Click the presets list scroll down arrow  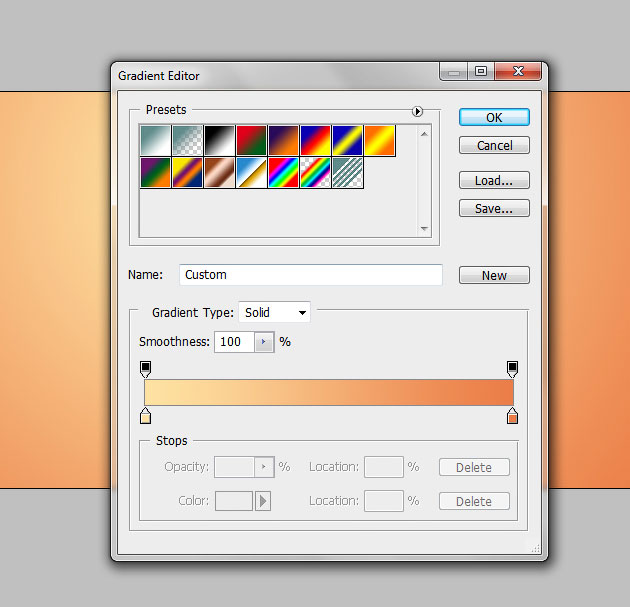point(424,229)
